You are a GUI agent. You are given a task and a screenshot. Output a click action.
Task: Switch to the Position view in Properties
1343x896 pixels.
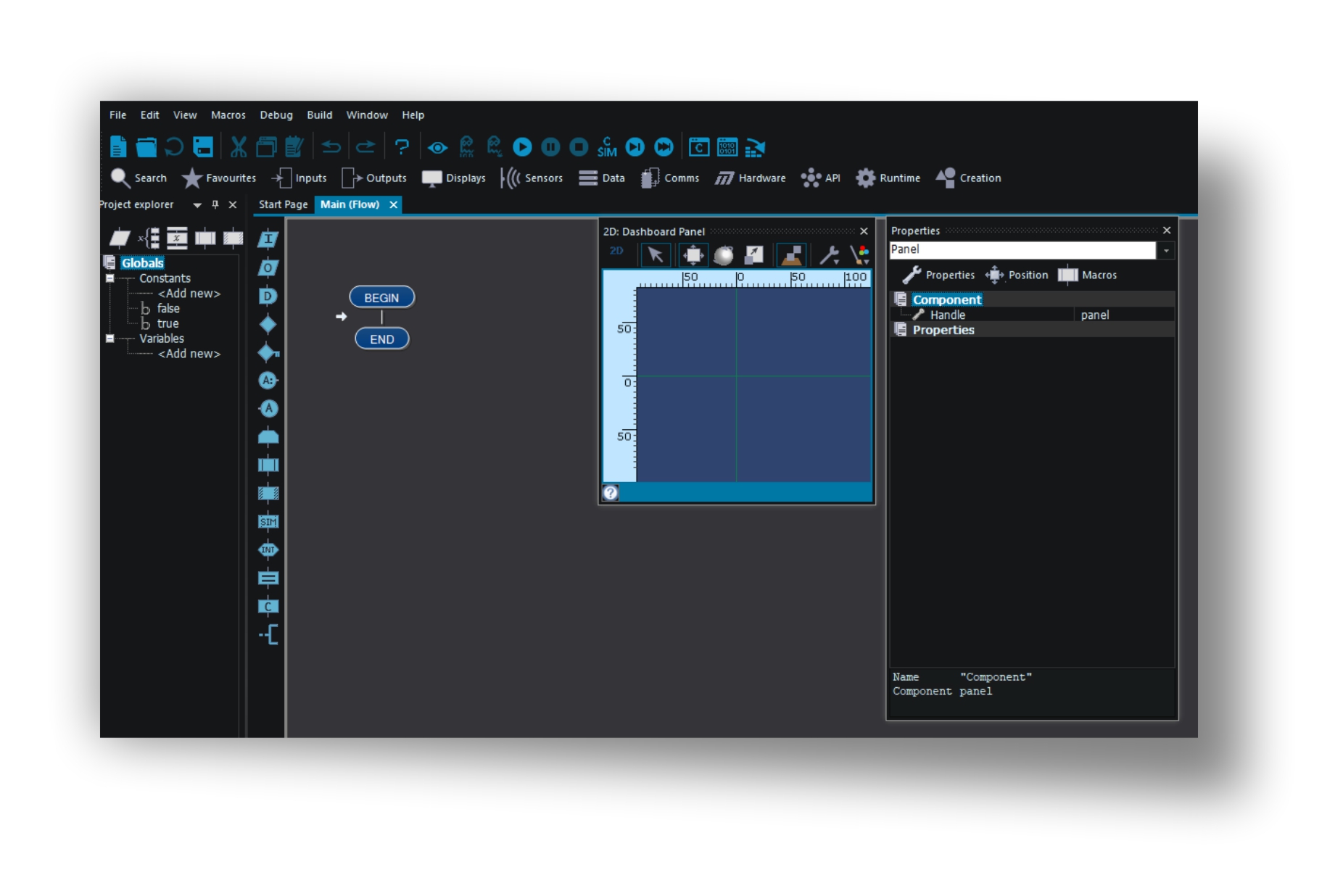click(1017, 275)
